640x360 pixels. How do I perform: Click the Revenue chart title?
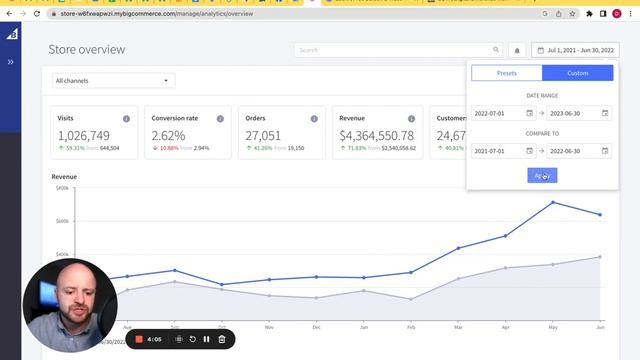64,177
